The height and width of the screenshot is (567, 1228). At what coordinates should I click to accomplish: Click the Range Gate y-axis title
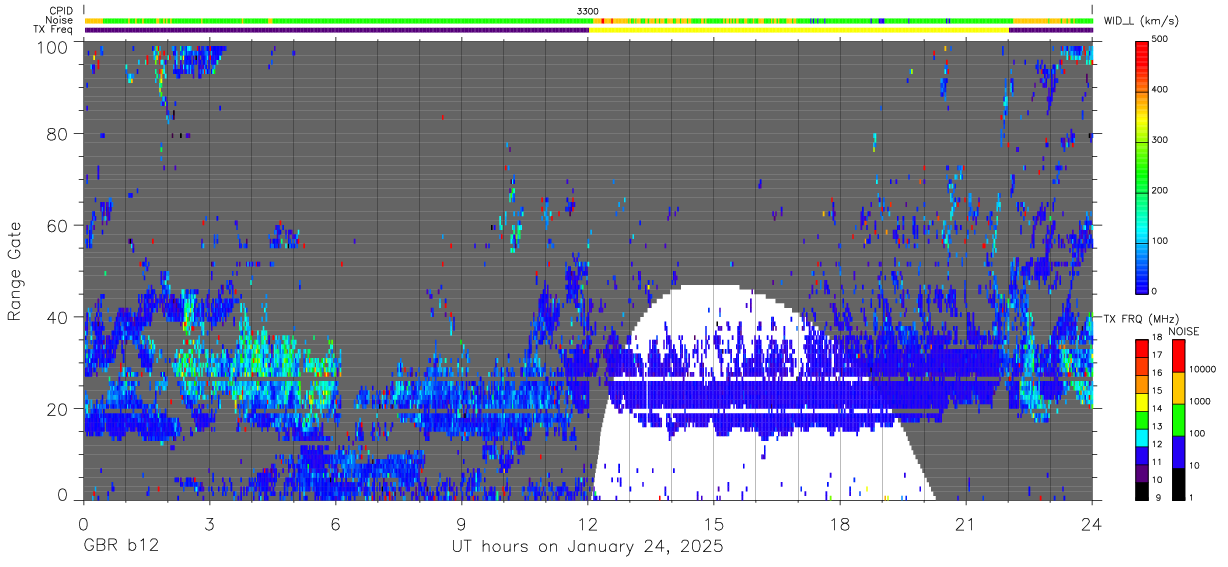(16, 271)
